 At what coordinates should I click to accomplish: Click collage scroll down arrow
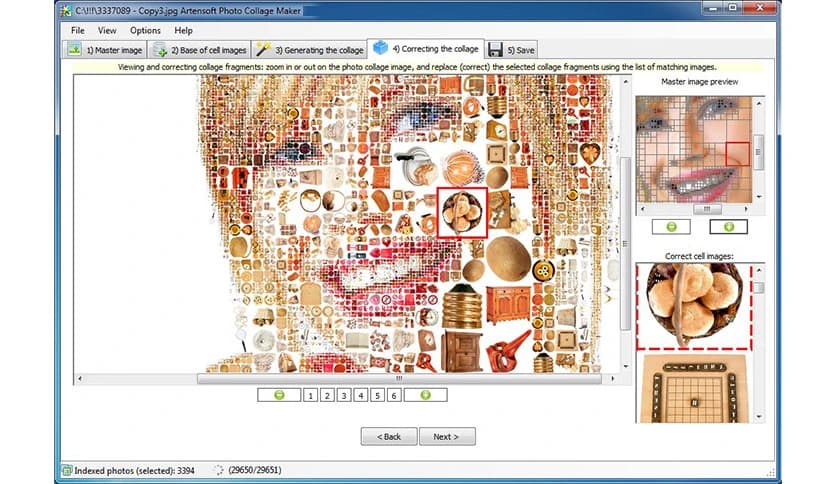[x=625, y=366]
